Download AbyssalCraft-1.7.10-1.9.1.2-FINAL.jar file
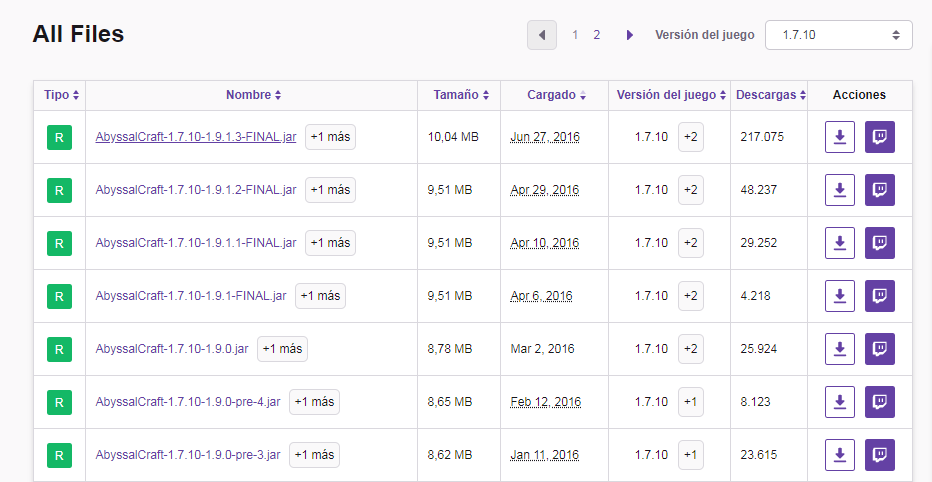Screen dimensions: 932x482 (839, 190)
